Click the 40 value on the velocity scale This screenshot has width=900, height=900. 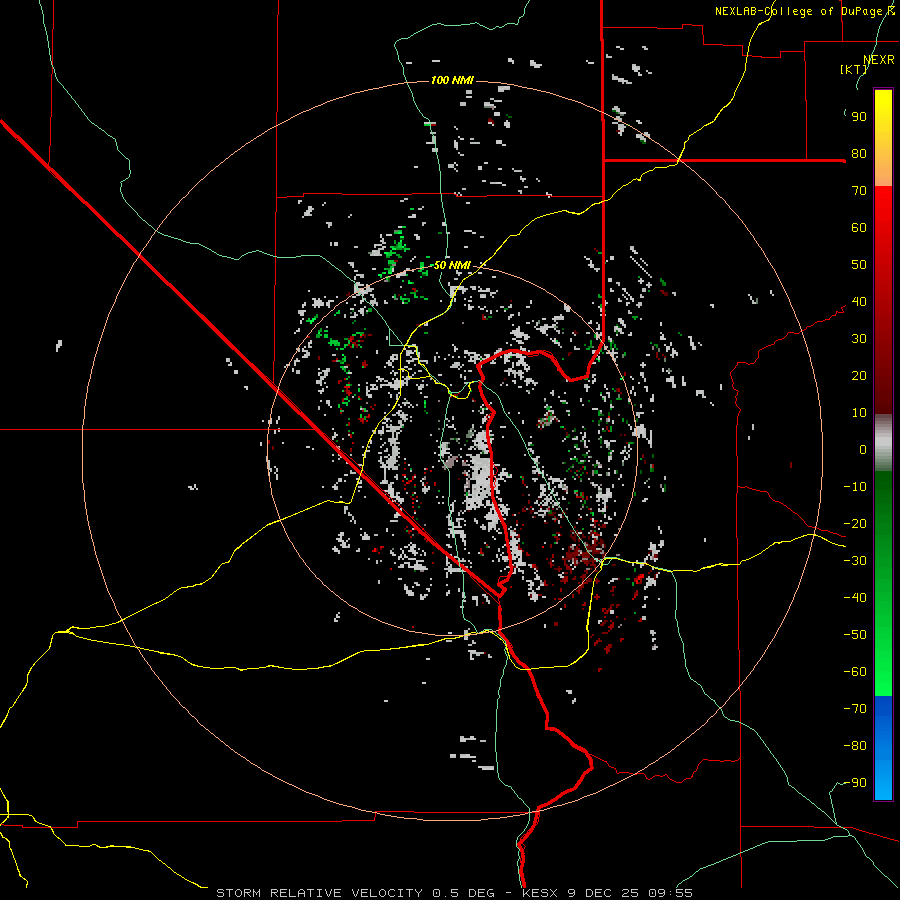(x=859, y=302)
